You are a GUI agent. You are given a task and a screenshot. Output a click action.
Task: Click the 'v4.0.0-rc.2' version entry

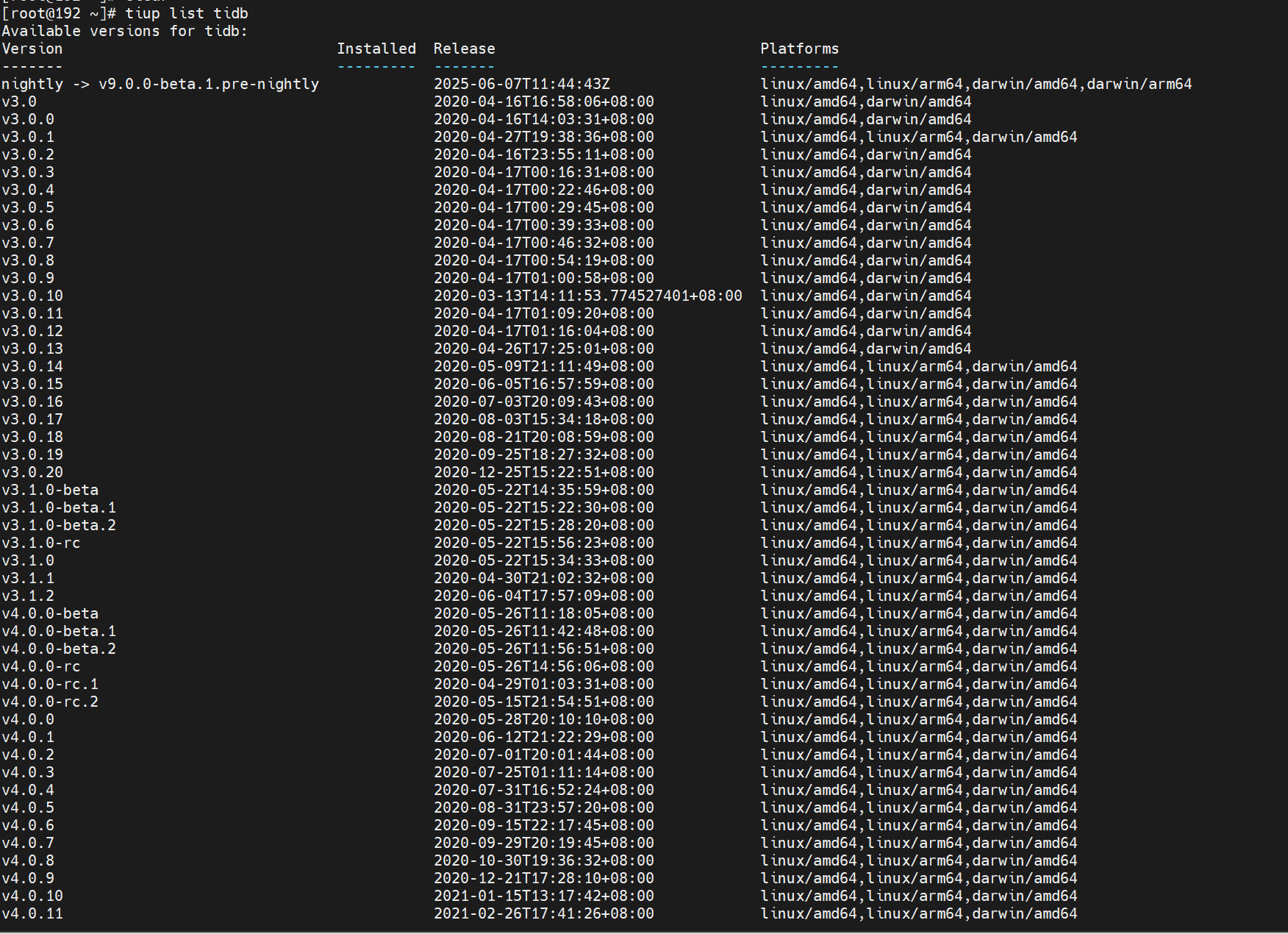[x=50, y=702]
